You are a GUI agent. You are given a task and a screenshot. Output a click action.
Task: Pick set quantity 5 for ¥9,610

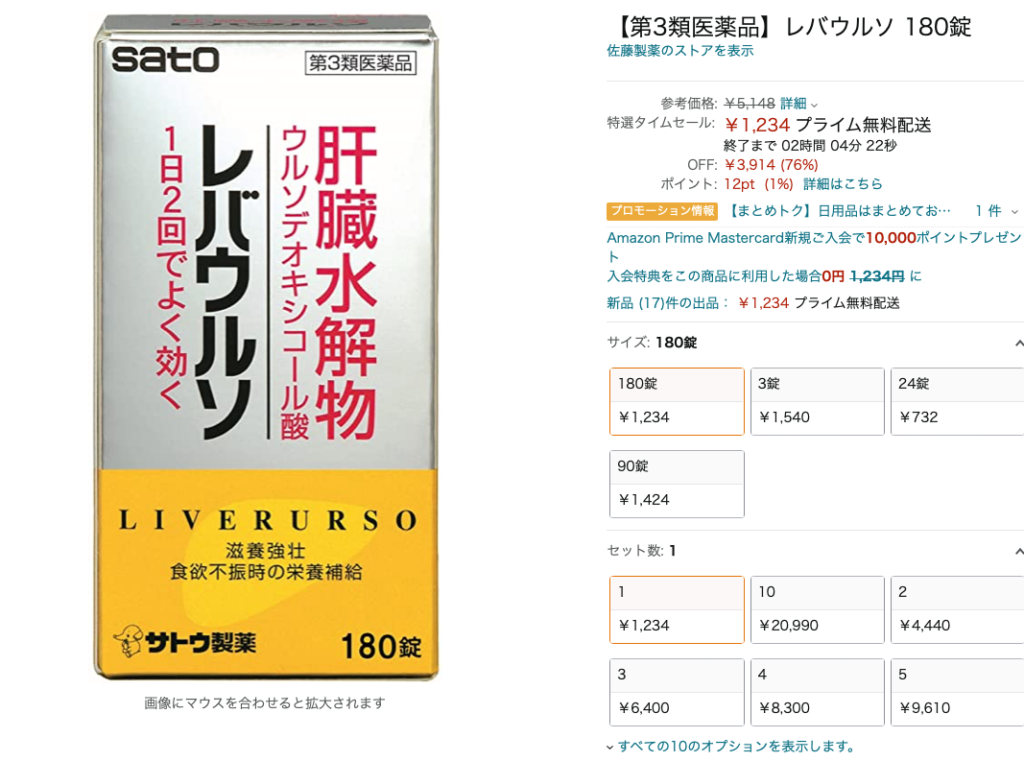(957, 692)
